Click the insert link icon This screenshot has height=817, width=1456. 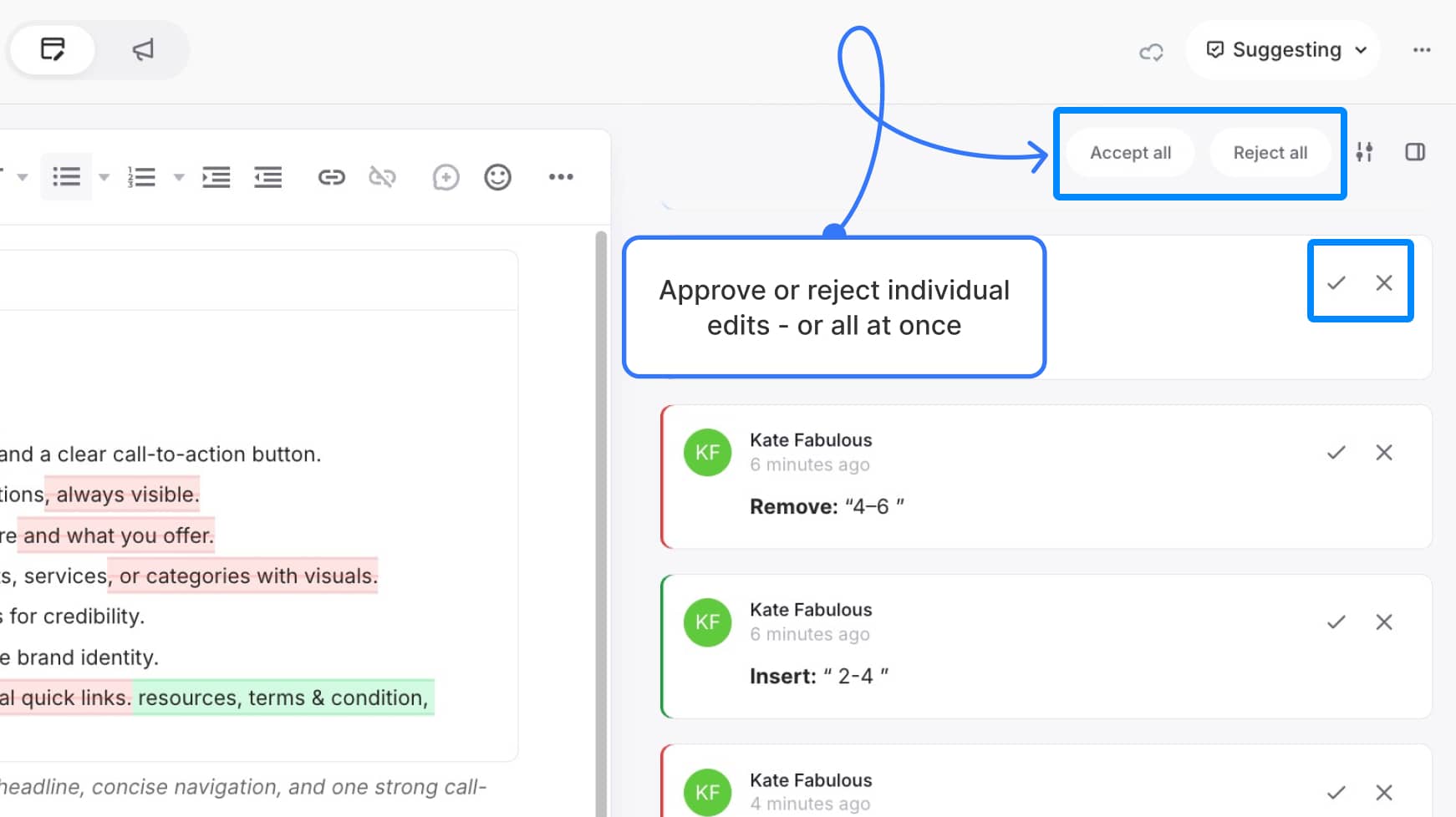click(331, 177)
